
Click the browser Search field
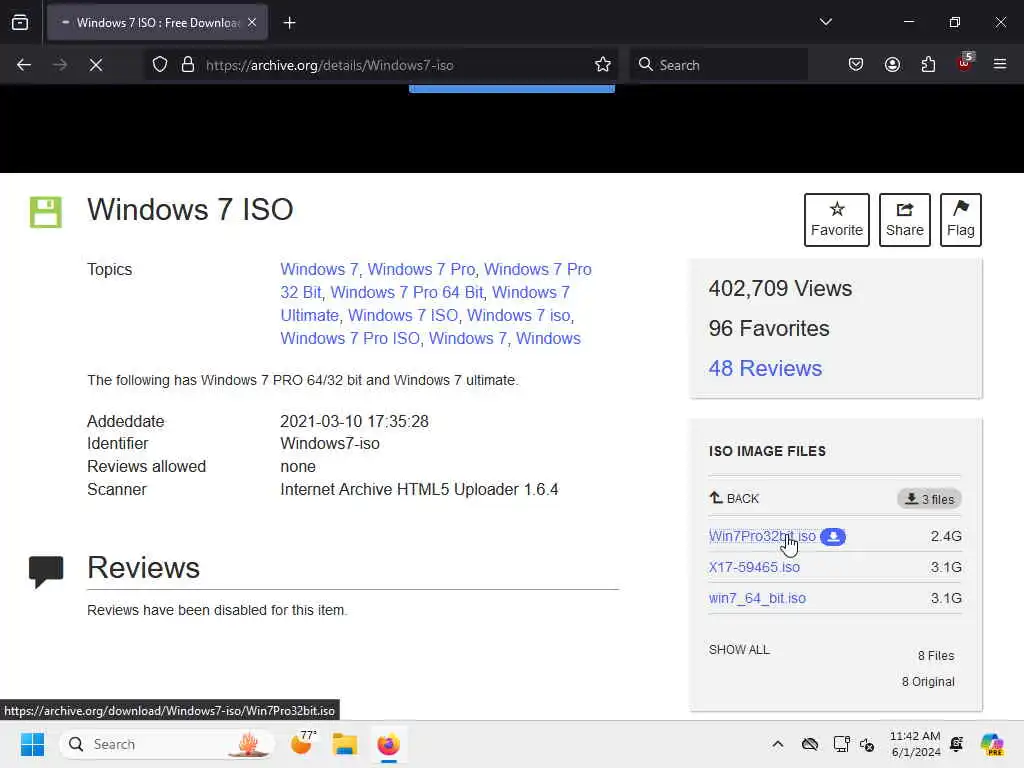pyautogui.click(x=719, y=65)
